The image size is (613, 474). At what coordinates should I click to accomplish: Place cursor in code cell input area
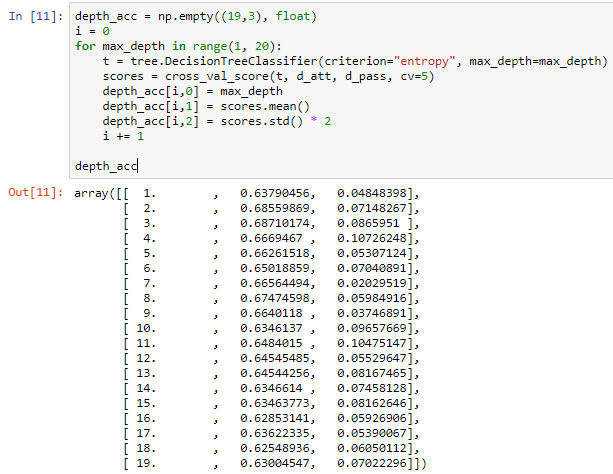[341, 91]
